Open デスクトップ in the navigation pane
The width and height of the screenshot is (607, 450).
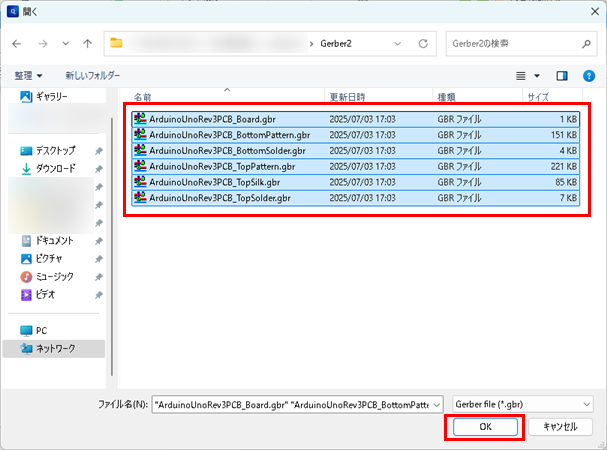pyautogui.click(x=47, y=150)
